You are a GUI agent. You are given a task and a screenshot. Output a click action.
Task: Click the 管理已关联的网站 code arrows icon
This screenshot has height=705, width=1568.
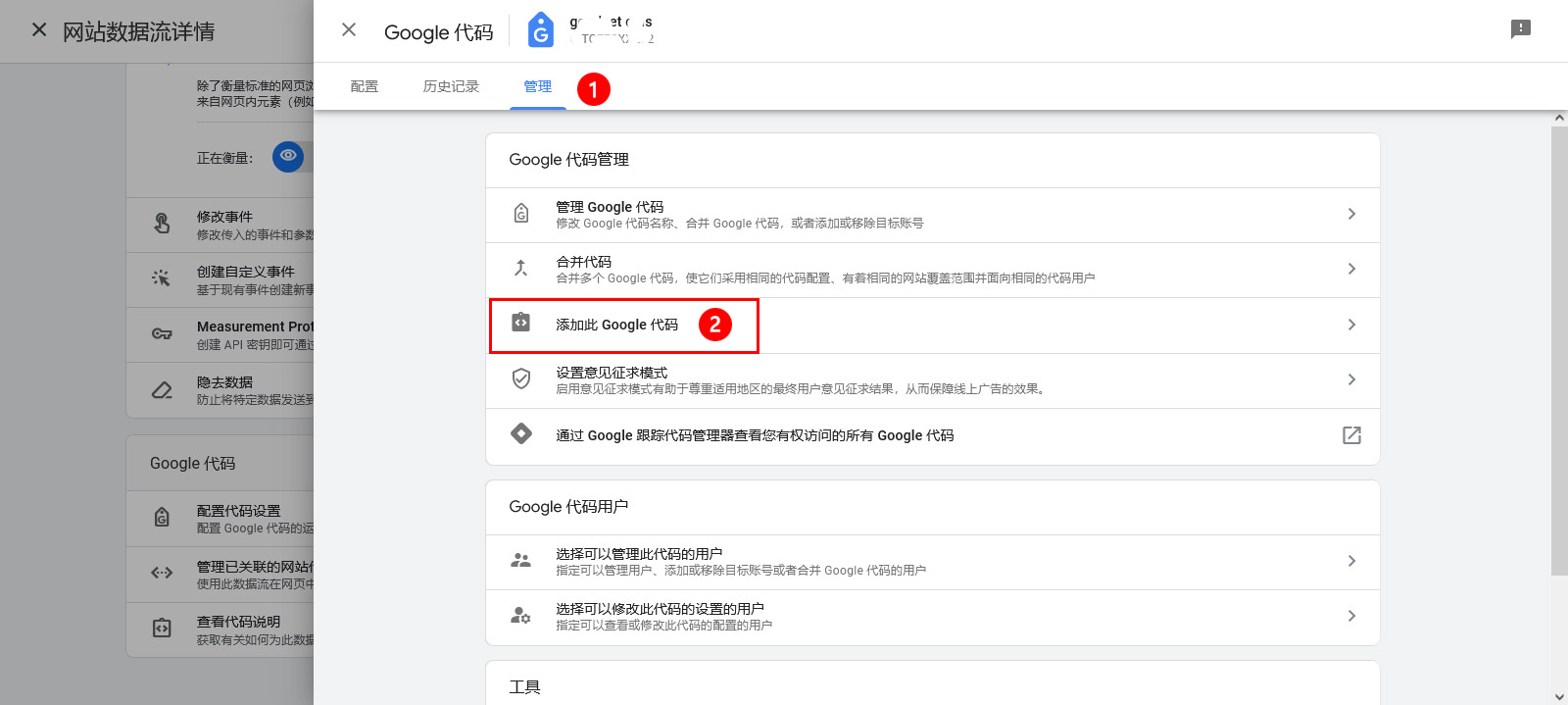coord(162,573)
